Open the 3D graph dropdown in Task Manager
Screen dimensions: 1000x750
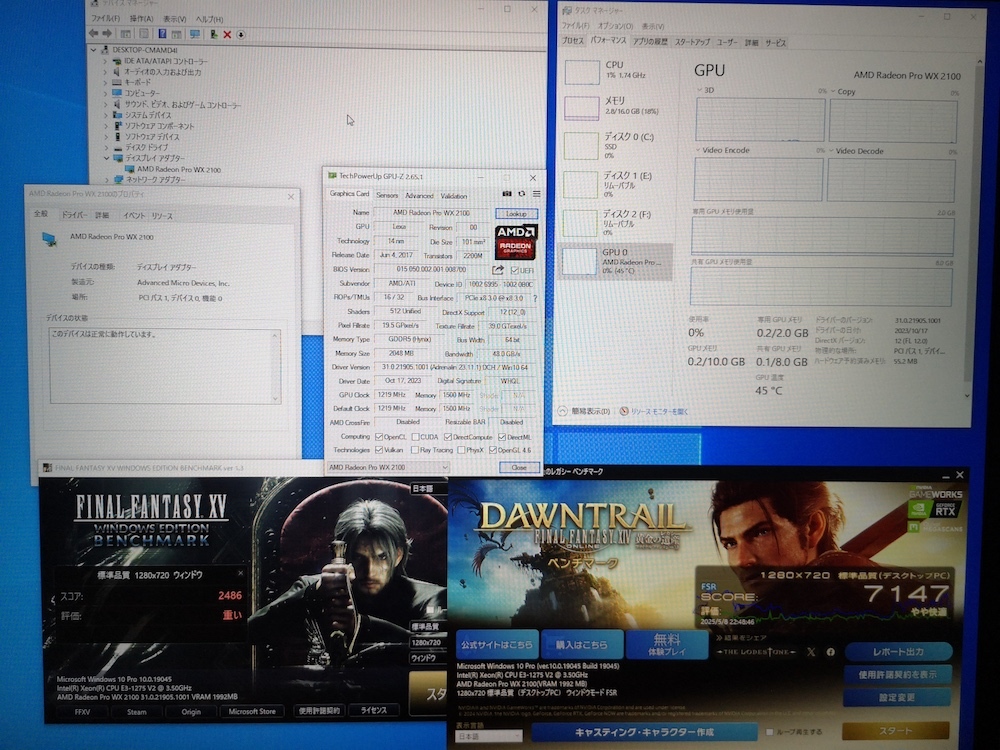click(700, 91)
